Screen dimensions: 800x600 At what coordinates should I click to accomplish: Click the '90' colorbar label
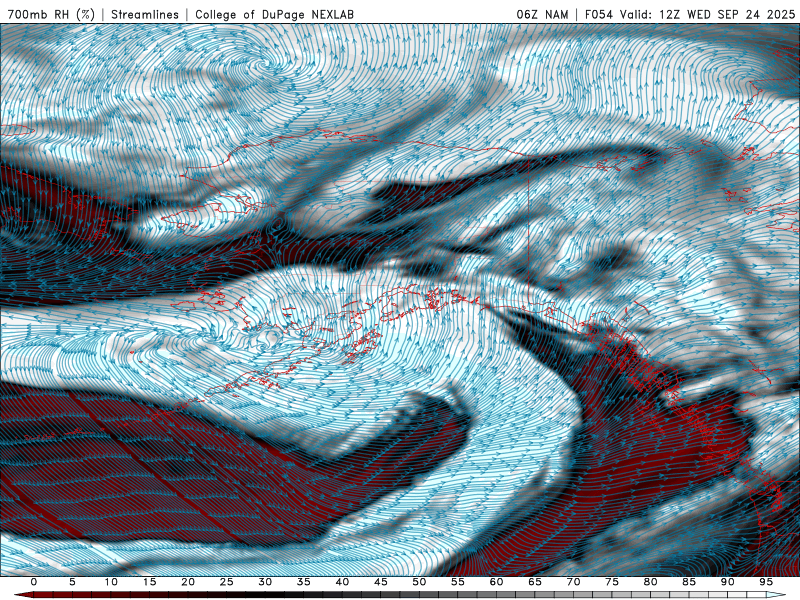(728, 582)
